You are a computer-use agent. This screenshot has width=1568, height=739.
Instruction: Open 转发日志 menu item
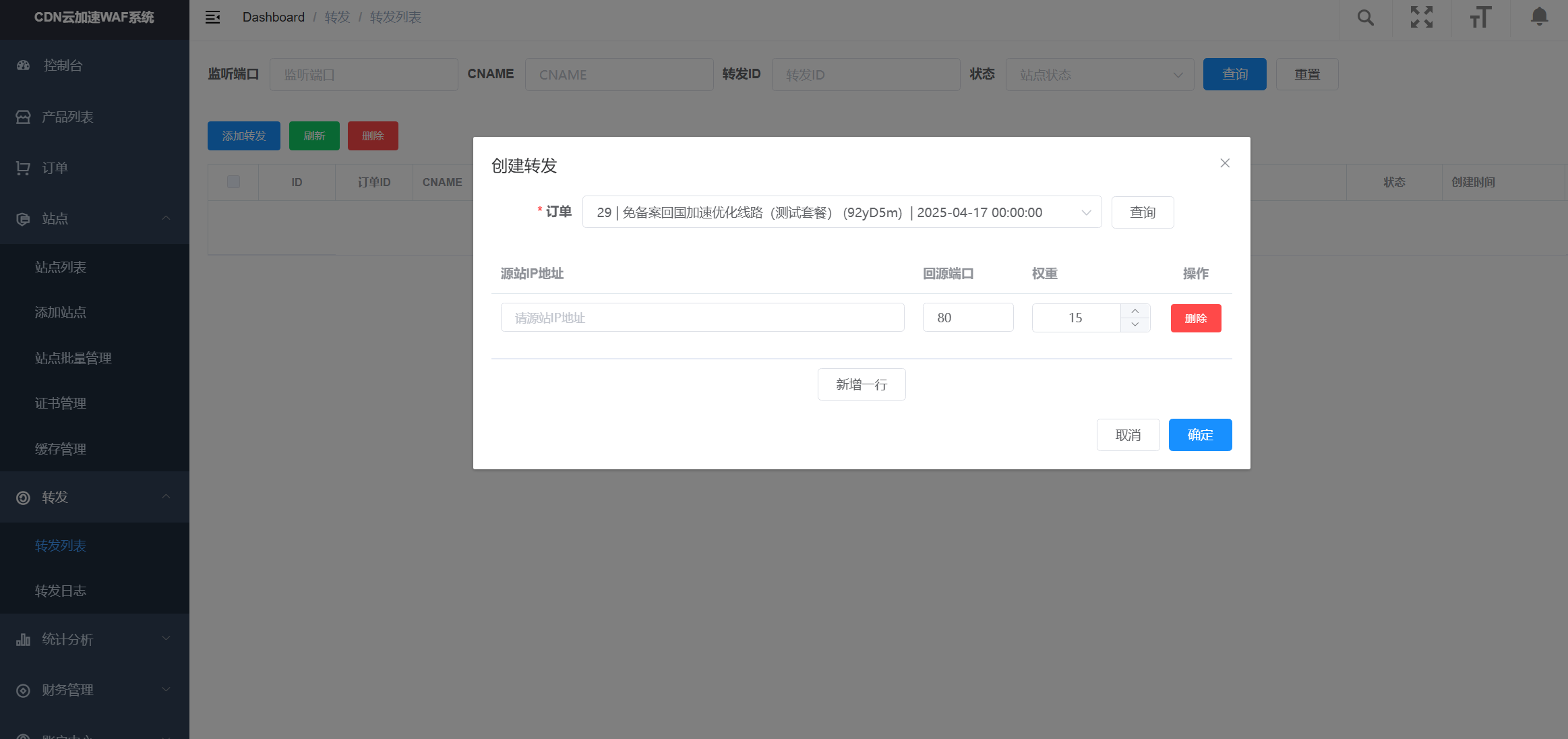coord(61,591)
